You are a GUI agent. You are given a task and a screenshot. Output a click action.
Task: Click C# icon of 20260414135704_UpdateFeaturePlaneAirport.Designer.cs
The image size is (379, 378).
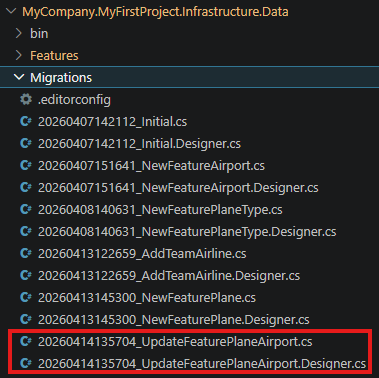coord(26,363)
